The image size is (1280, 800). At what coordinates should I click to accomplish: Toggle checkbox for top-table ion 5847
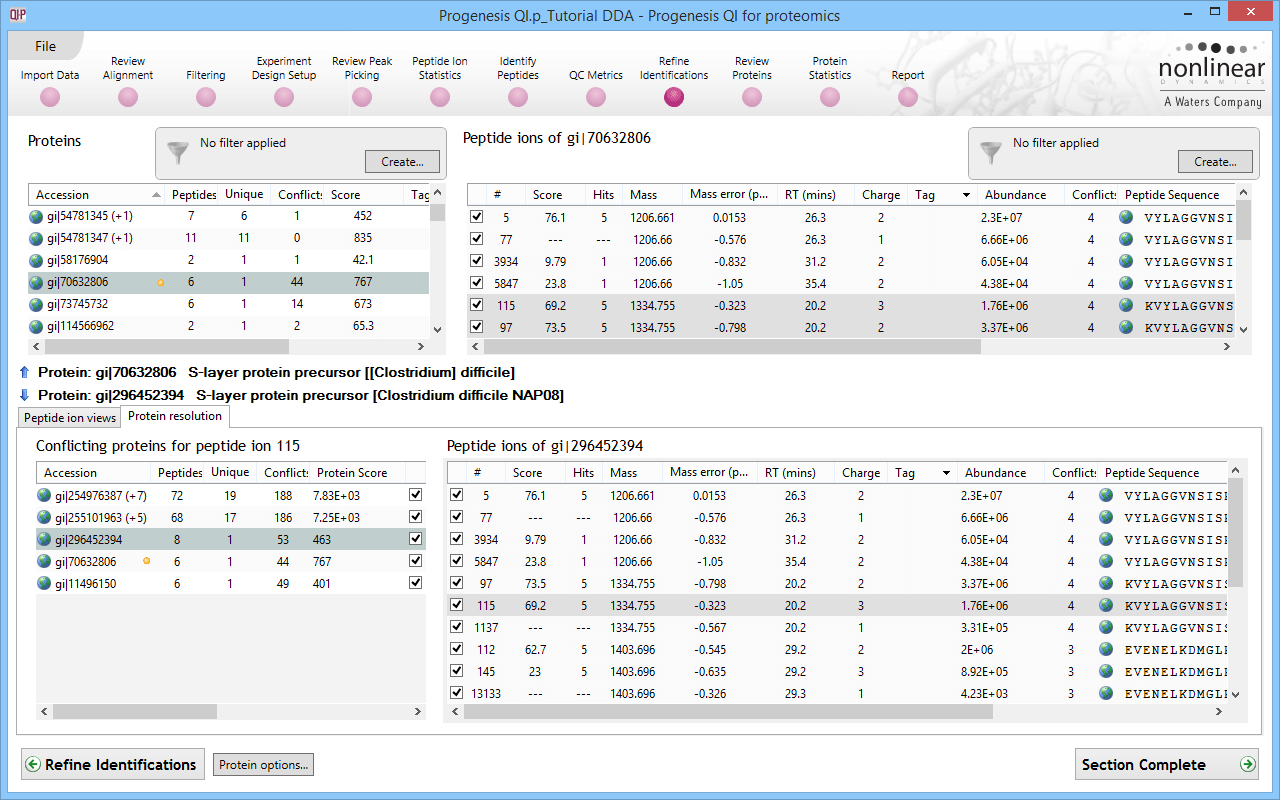[x=477, y=282]
